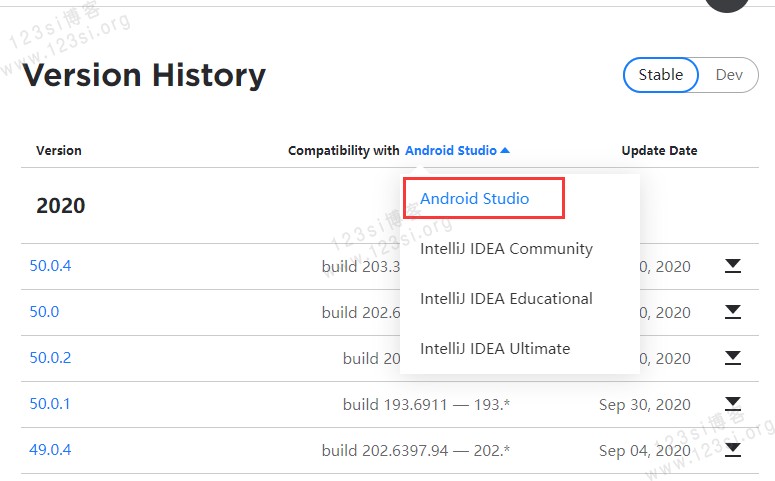
Task: Download version 50.0.2 using arrow icon
Action: (733, 358)
